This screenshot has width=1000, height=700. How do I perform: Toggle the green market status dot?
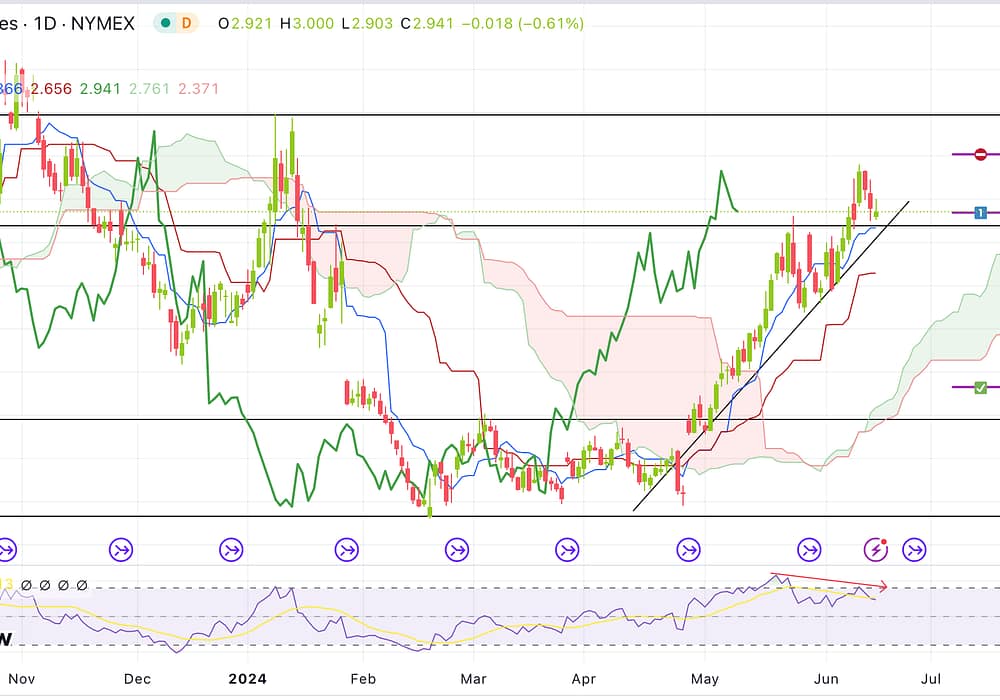tap(165, 23)
